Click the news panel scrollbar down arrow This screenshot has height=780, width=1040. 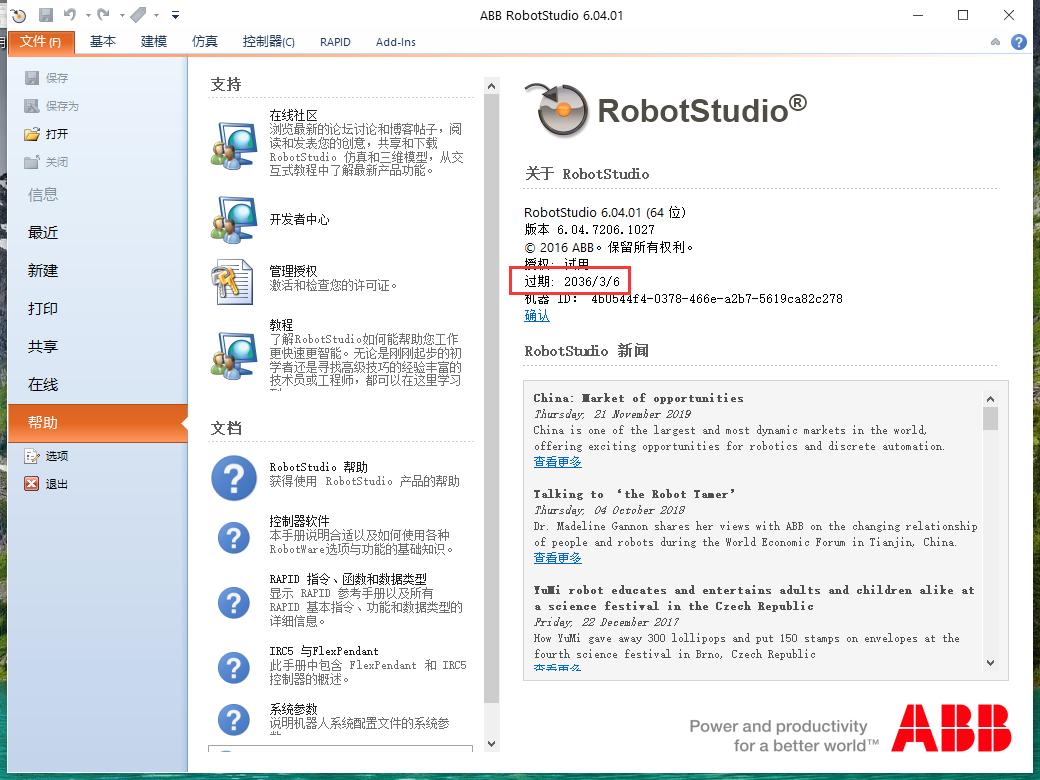[990, 663]
